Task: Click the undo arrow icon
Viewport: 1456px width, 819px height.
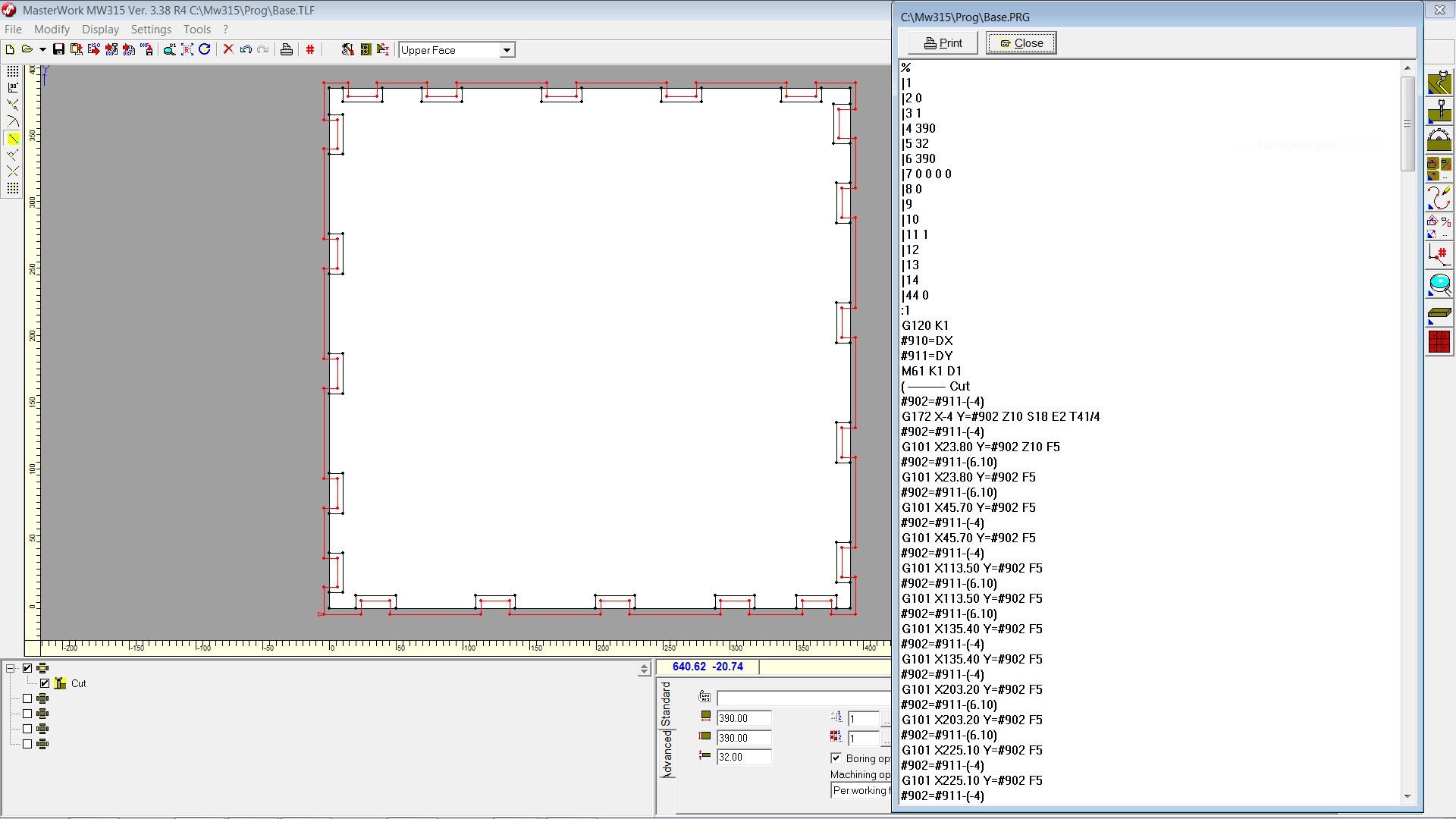Action: point(246,49)
